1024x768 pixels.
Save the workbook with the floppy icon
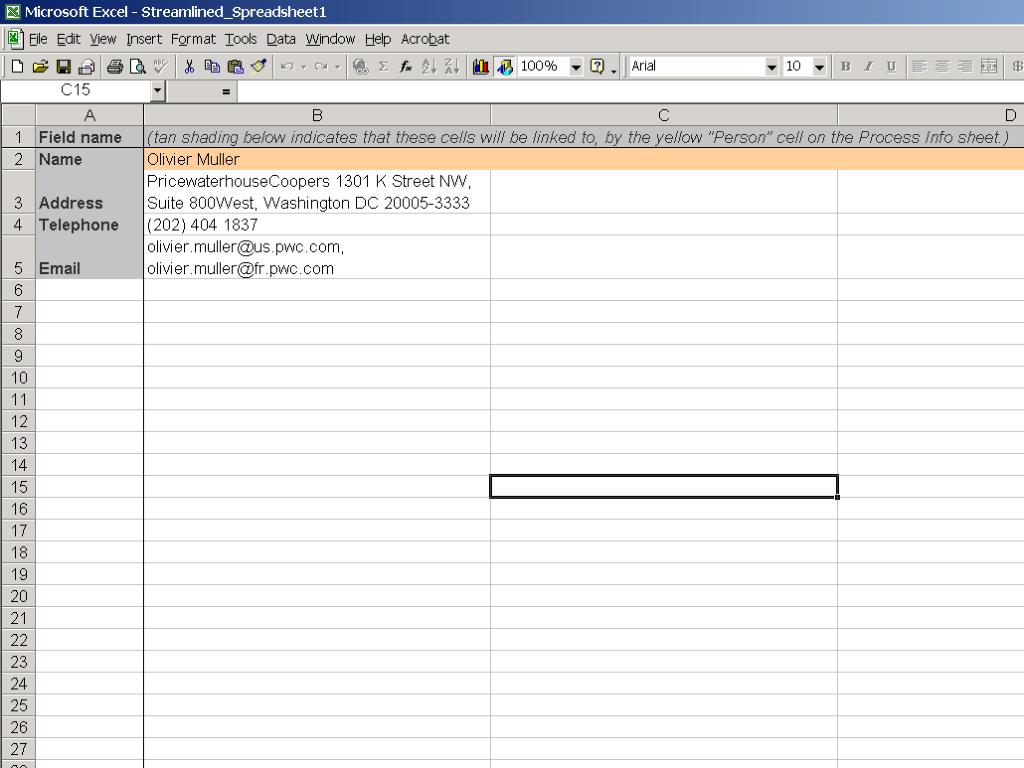[x=63, y=66]
